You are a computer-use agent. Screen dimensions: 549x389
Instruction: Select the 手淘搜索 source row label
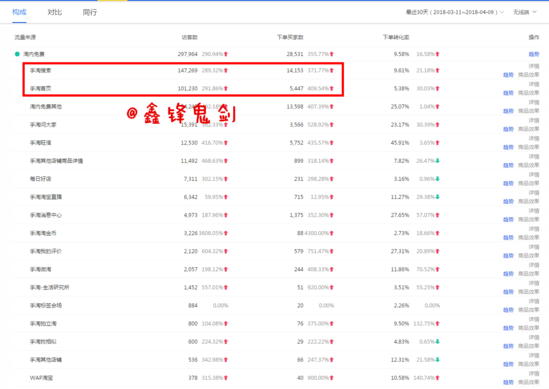tap(40, 70)
